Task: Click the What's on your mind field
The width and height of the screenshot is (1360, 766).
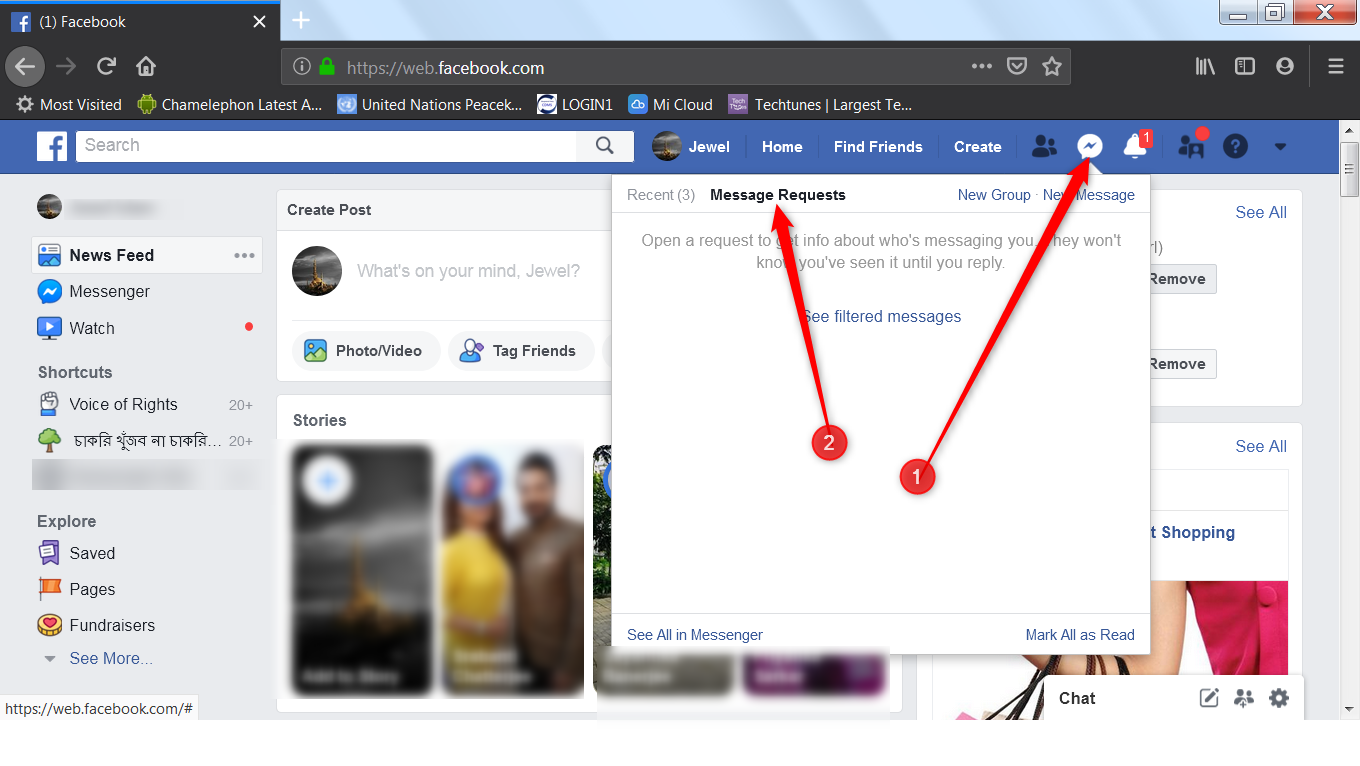Action: [x=468, y=271]
